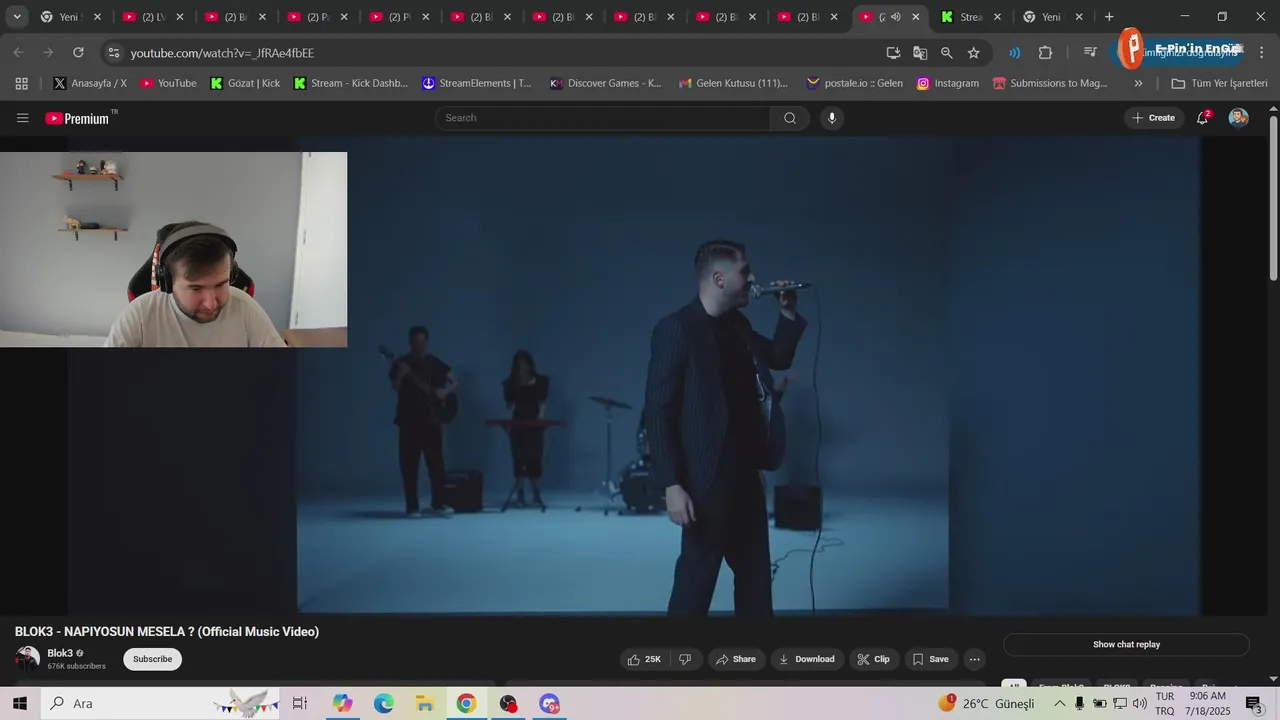
Task: Open the Instagram bookmark
Action: pos(948,83)
